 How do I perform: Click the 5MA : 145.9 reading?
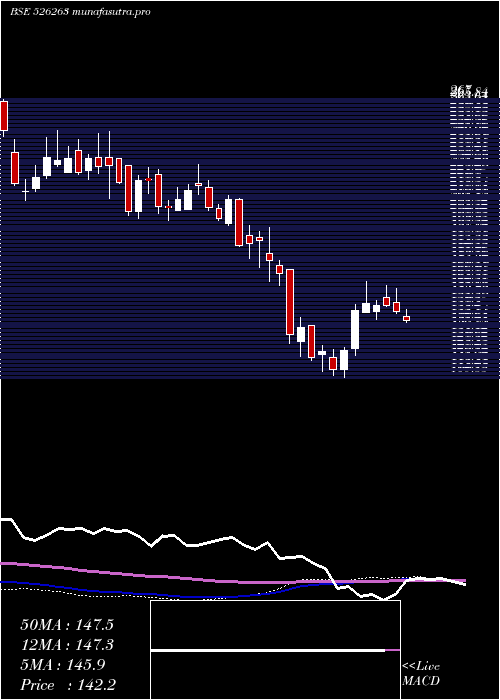[x=63, y=665]
